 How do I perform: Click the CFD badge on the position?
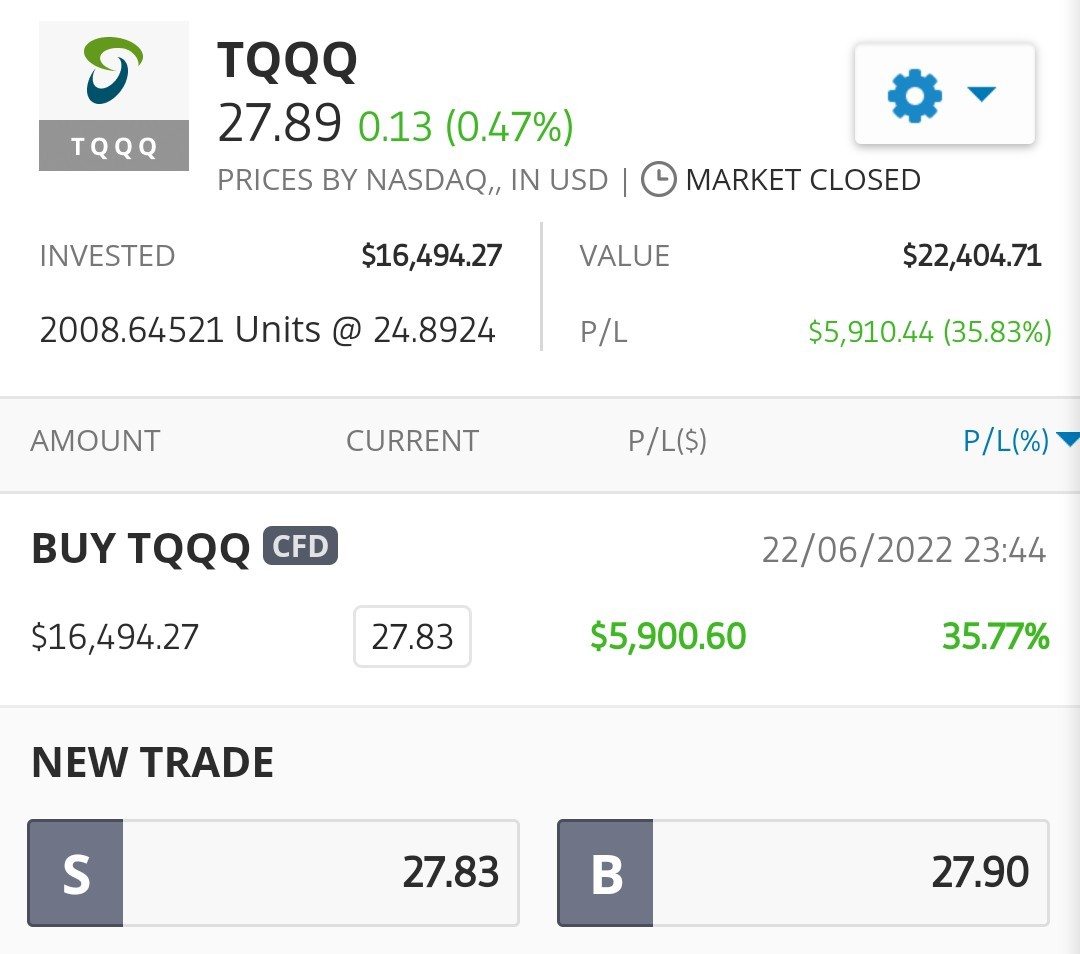tap(300, 546)
